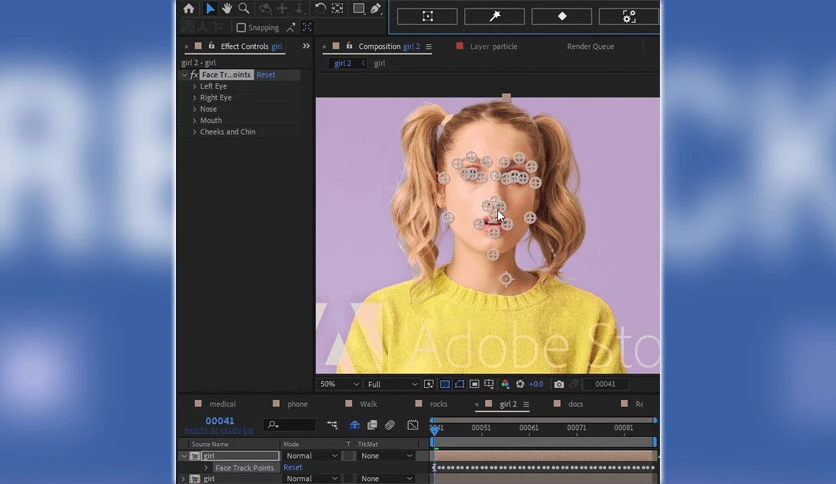Collapse the top girl layer in timeline
836x484 pixels.
[x=184, y=456]
